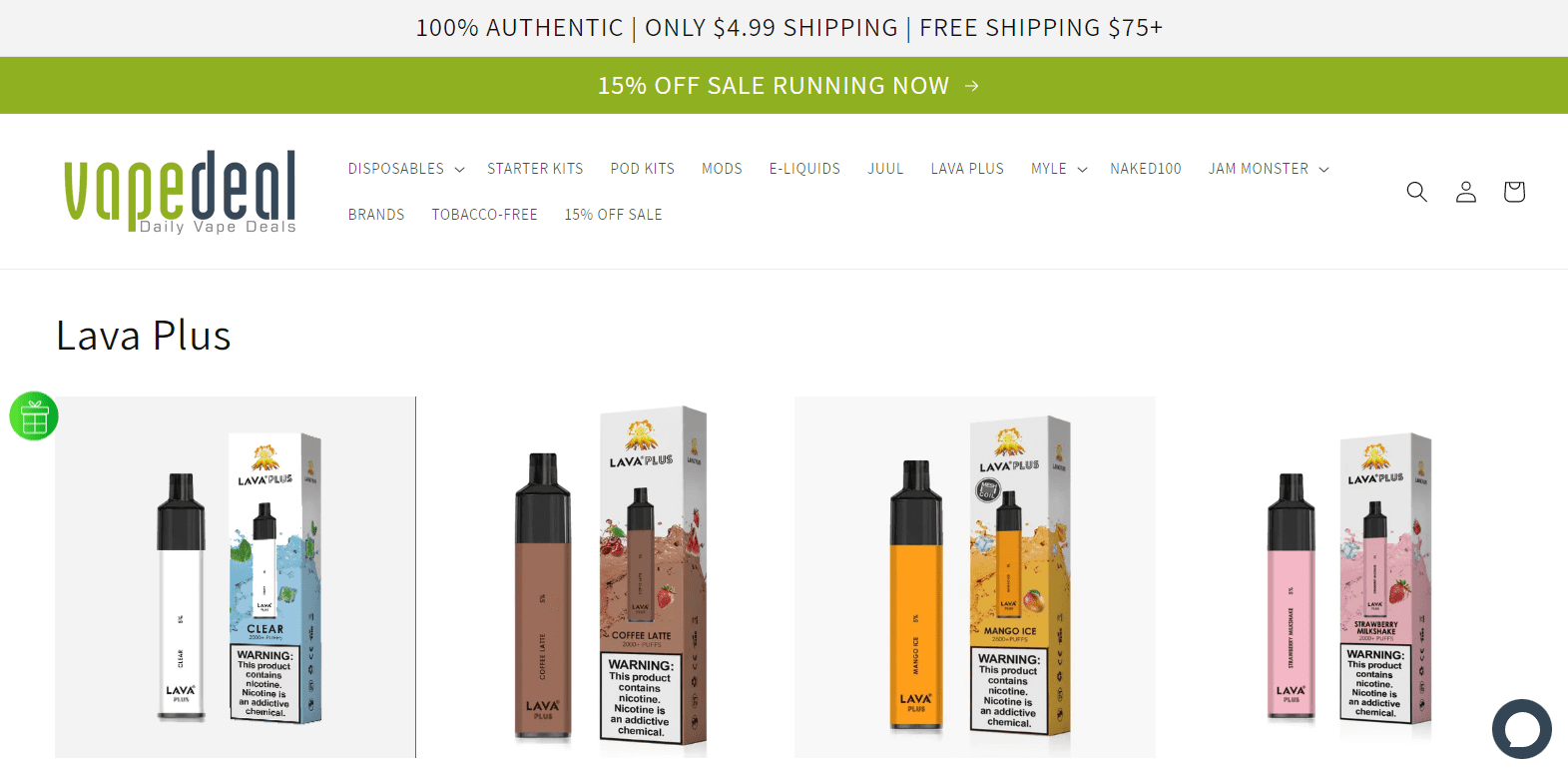This screenshot has height=771, width=1568.
Task: Click the sale banner arrow icon
Action: tap(972, 86)
